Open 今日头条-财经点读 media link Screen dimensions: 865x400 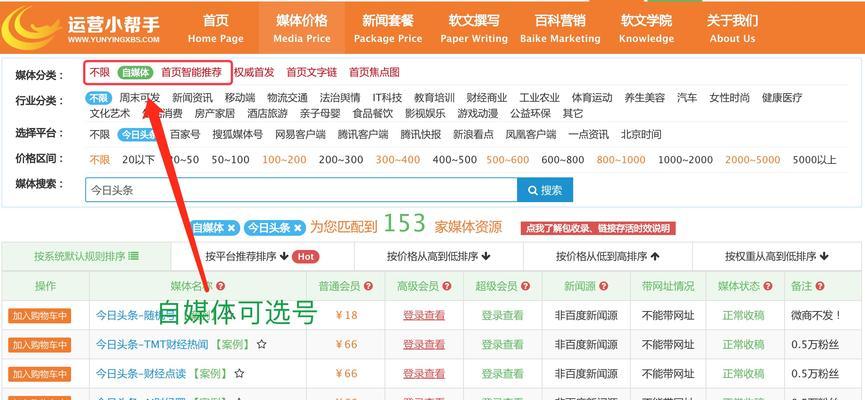pyautogui.click(x=141, y=374)
